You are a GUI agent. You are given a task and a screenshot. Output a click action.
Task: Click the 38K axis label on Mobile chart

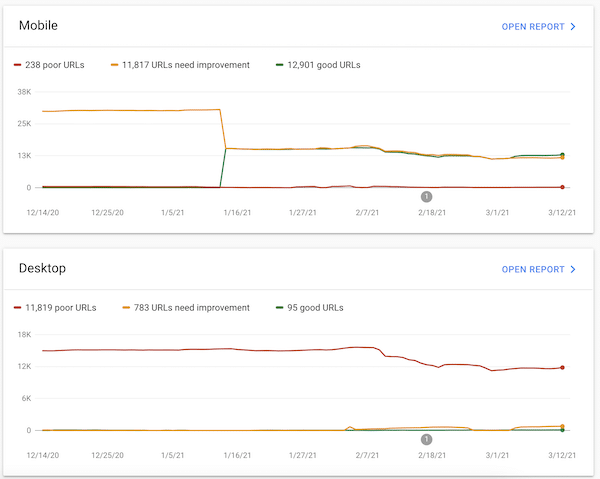[24, 92]
